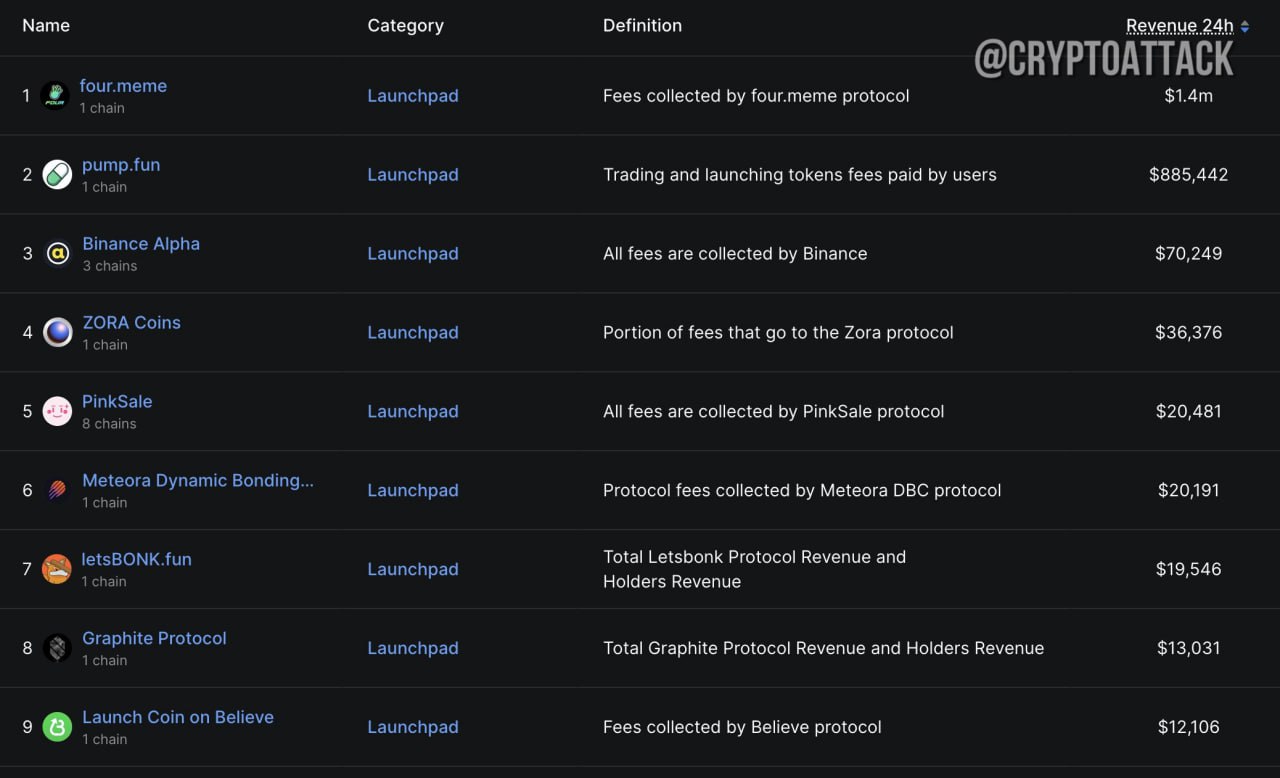Click the Revenue 24h column header
Image resolution: width=1280 pixels, height=778 pixels.
[1180, 27]
